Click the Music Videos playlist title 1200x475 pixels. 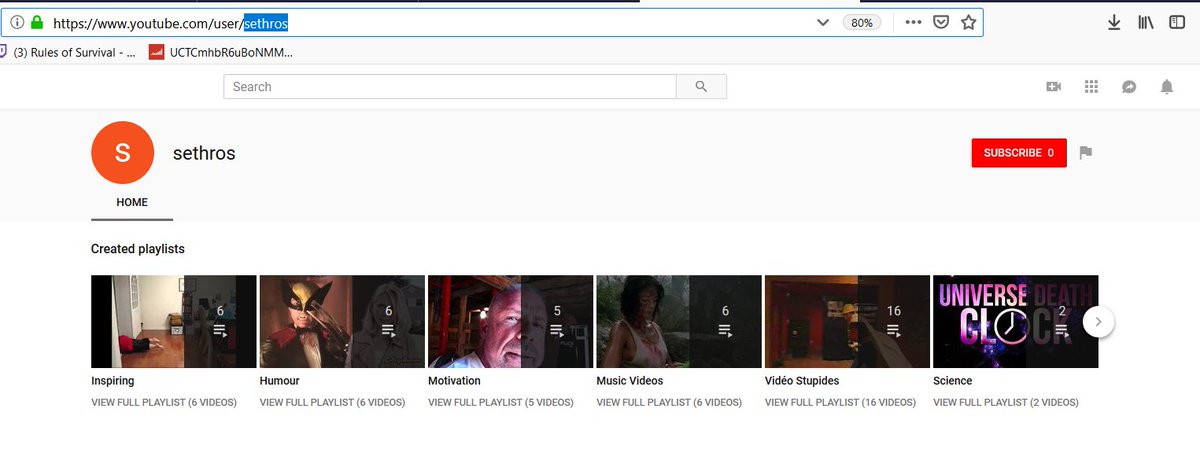click(x=629, y=381)
